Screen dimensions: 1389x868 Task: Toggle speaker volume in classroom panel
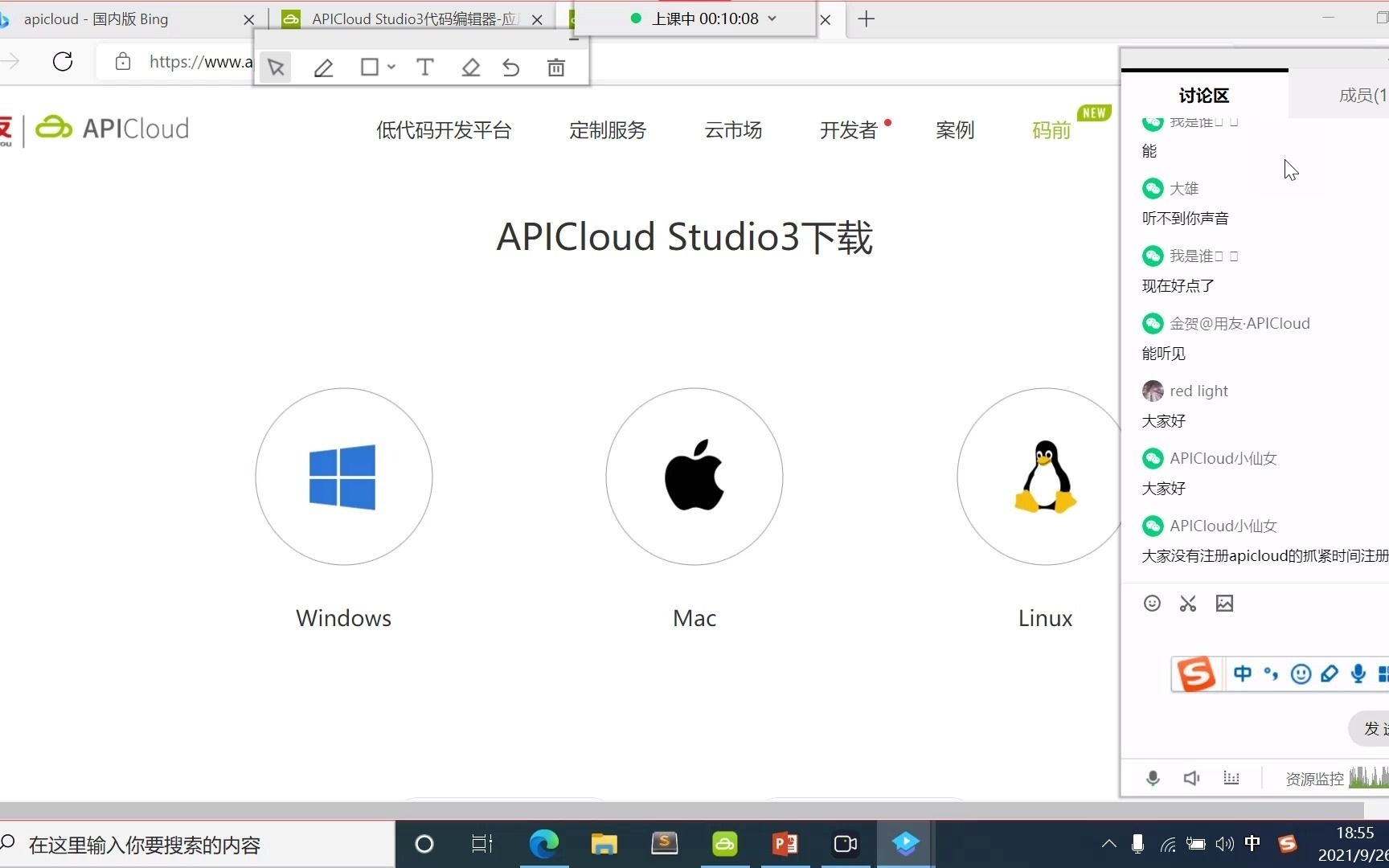1191,778
